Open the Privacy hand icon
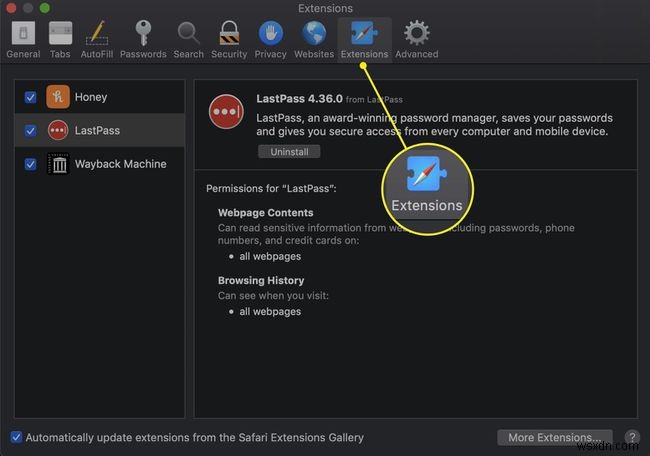The width and height of the screenshot is (650, 456). tap(271, 33)
